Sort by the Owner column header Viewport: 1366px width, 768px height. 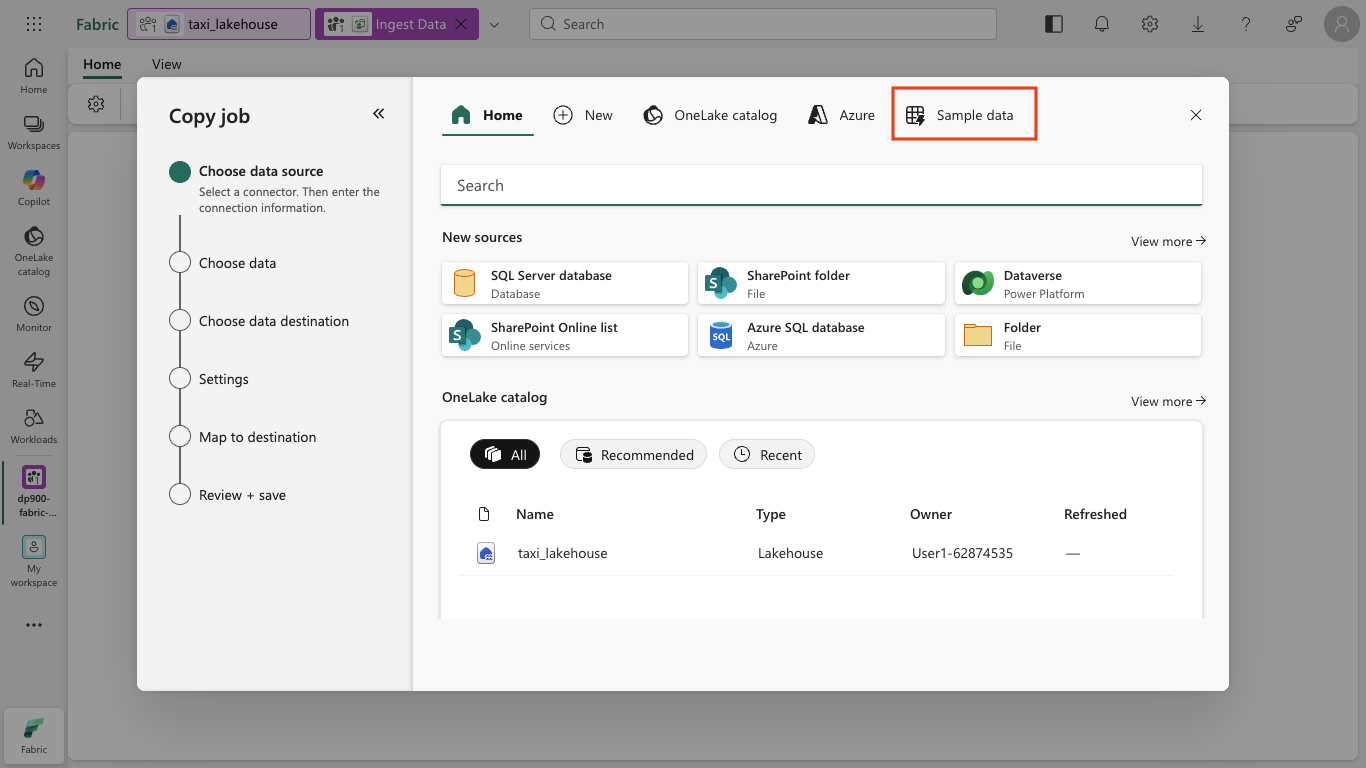[x=931, y=514]
